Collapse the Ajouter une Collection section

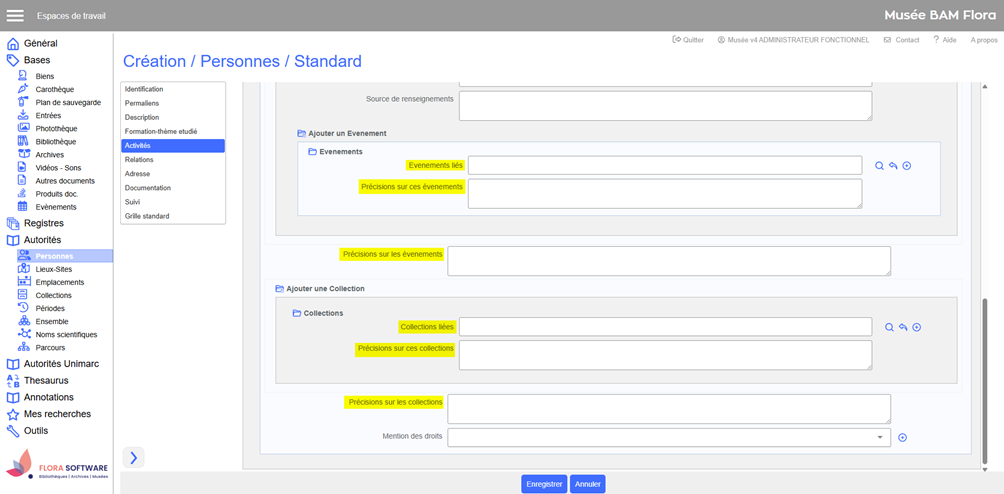click(x=279, y=289)
